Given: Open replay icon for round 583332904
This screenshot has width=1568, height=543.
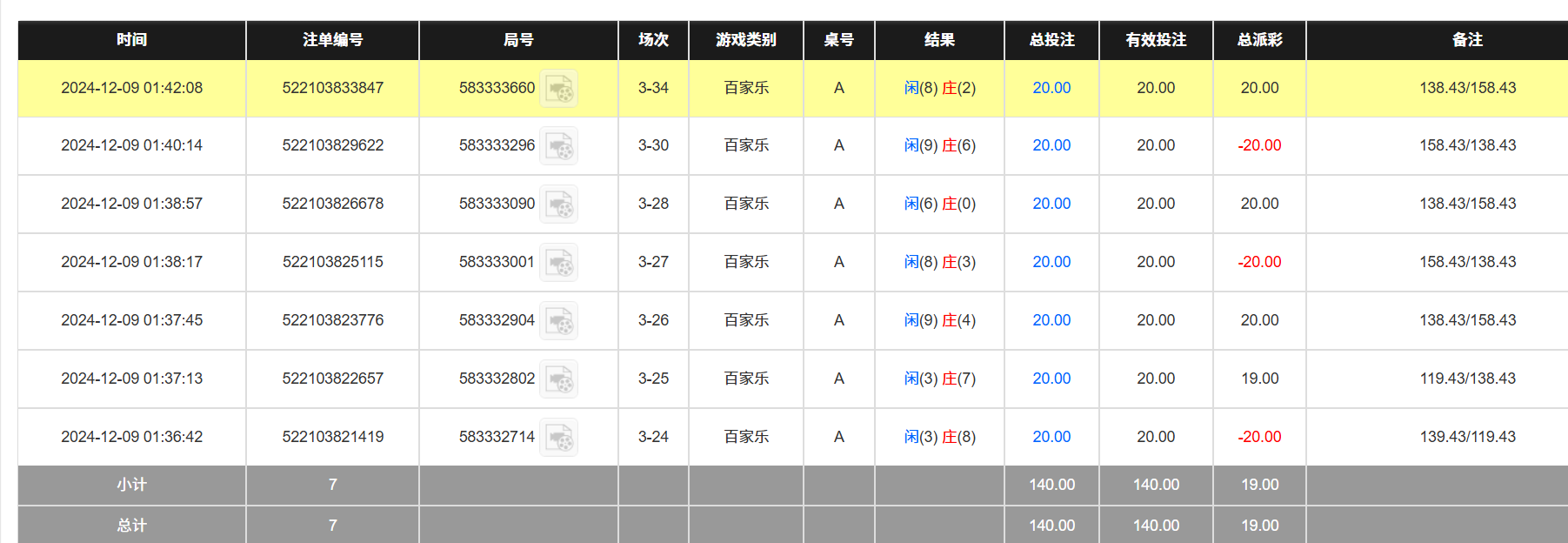Looking at the screenshot, I should pyautogui.click(x=558, y=321).
